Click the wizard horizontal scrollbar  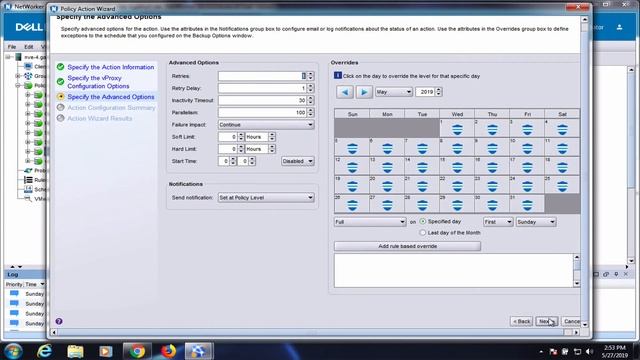coord(314,332)
